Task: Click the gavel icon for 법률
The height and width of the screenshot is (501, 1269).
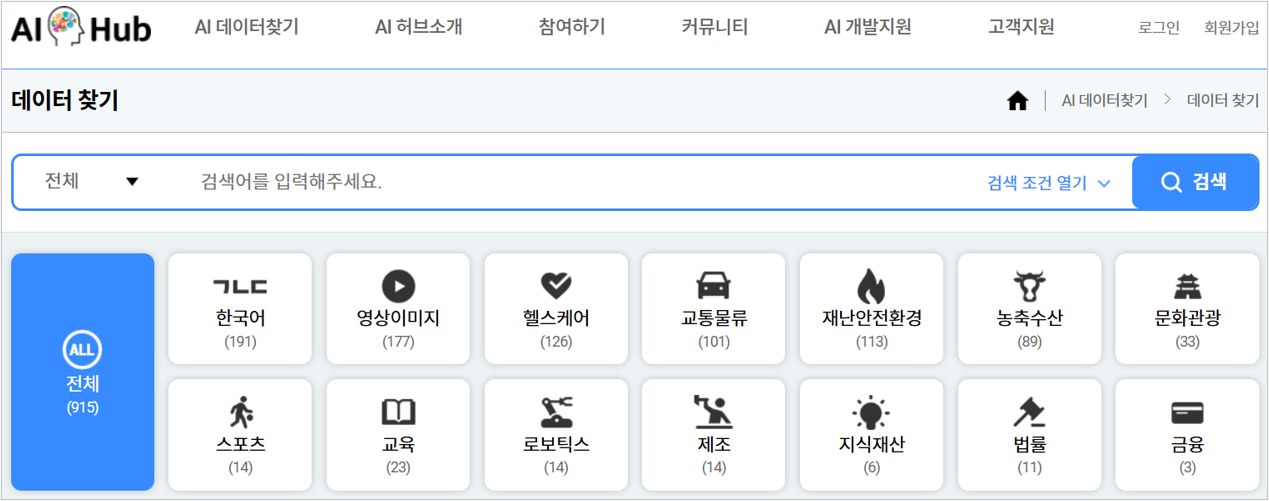Action: point(1029,412)
